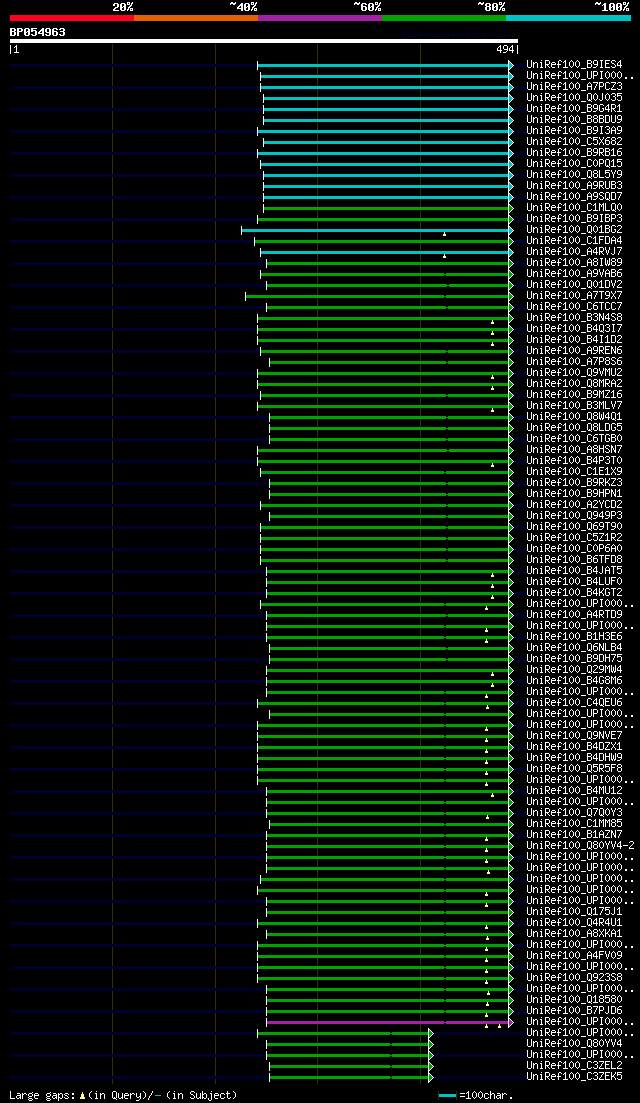Select the UniRef100_B9IBP3 label
The width and height of the screenshot is (640, 1103).
(x=574, y=219)
